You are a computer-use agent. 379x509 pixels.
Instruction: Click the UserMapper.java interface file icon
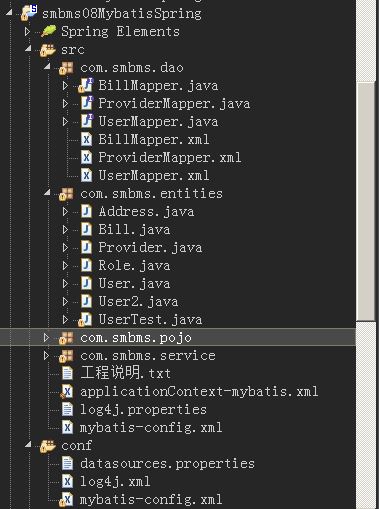point(87,121)
